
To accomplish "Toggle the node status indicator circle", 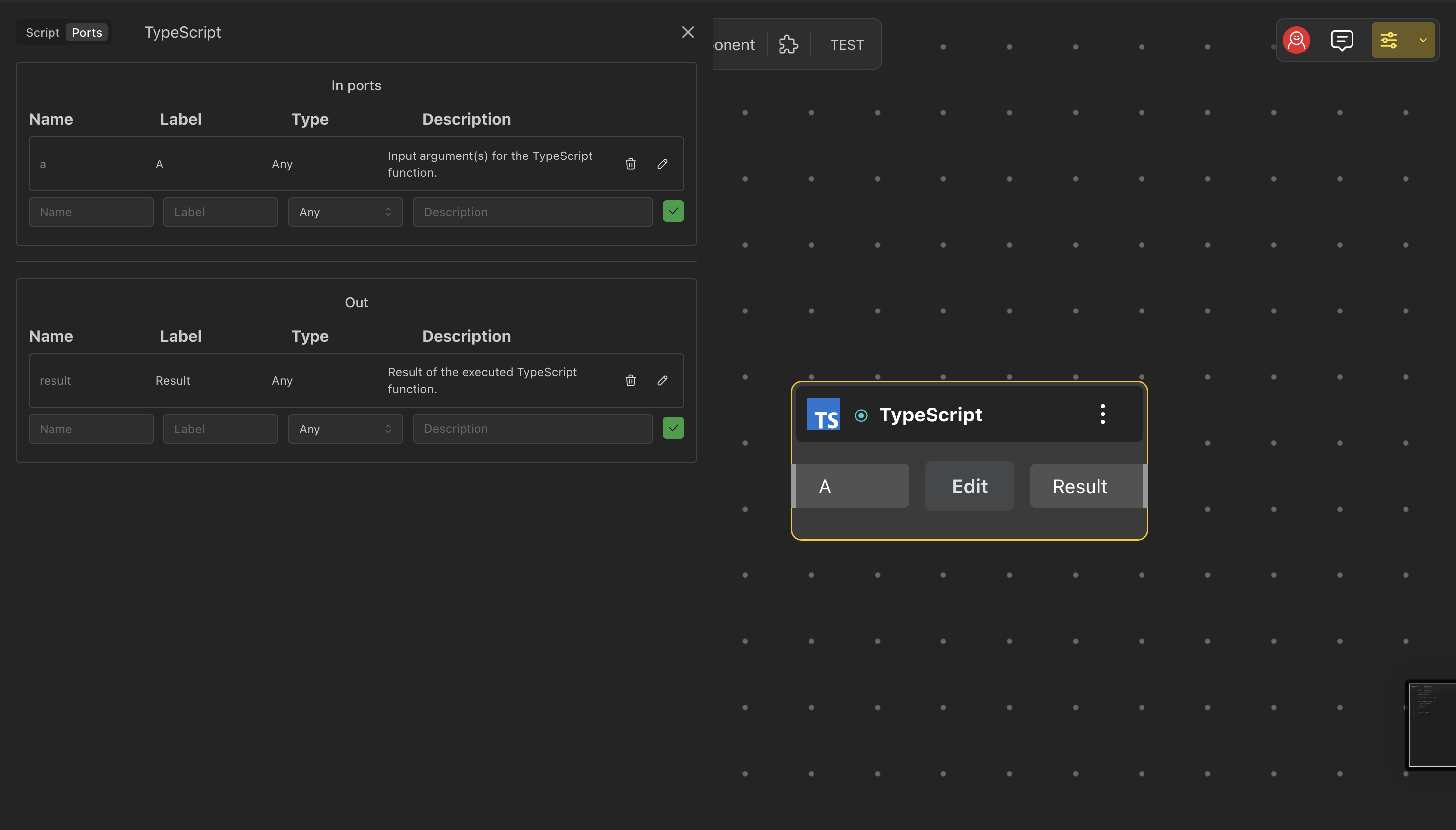I will click(x=861, y=415).
